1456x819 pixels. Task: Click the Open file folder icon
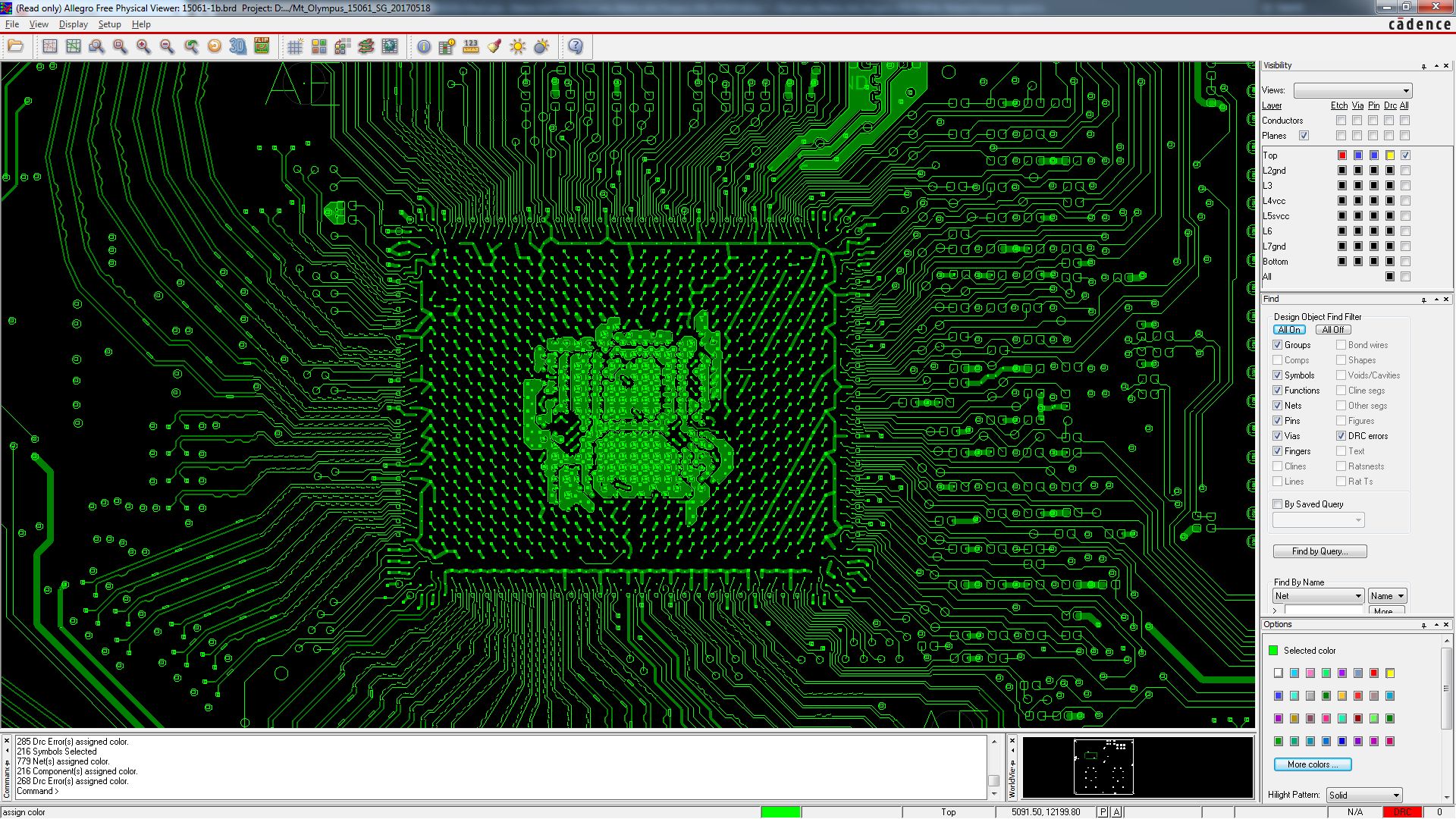(15, 47)
